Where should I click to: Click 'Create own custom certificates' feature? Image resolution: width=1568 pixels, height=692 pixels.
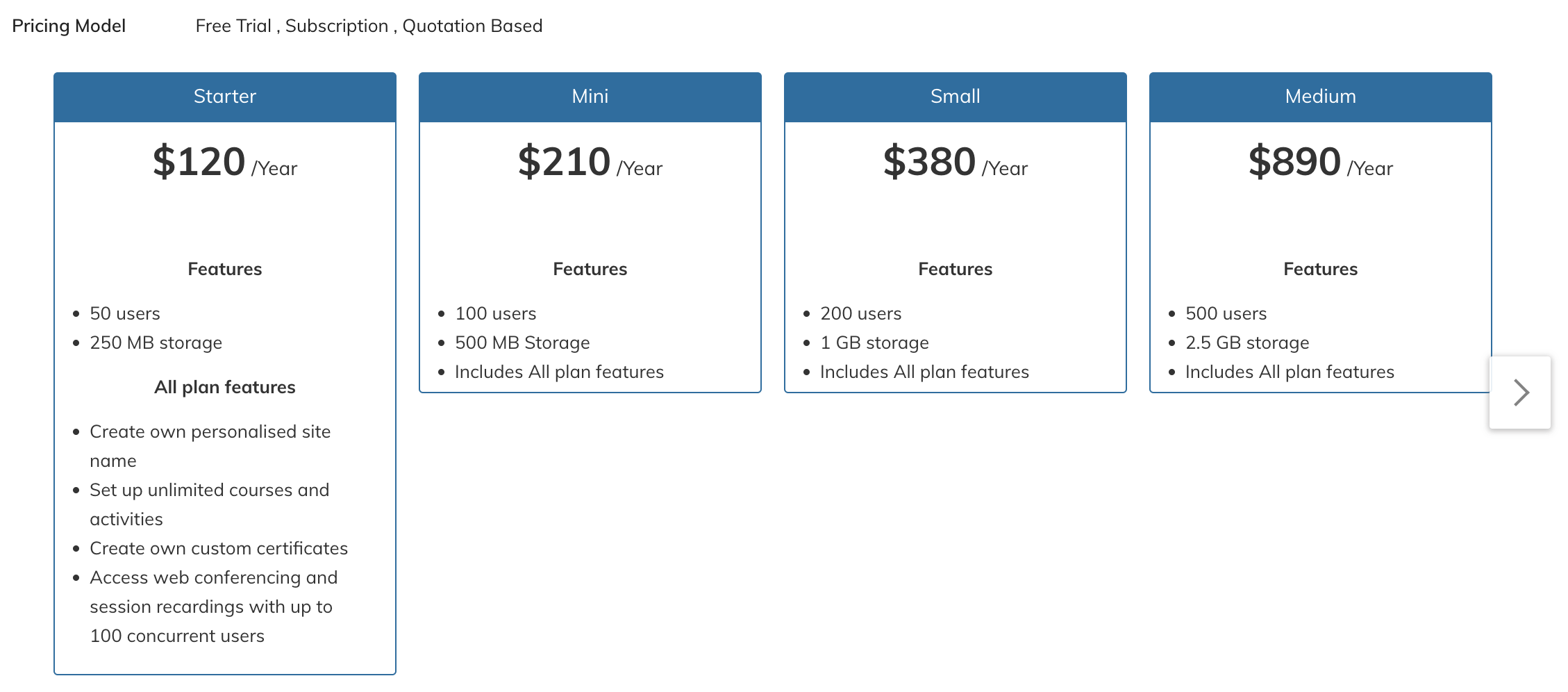tap(219, 549)
